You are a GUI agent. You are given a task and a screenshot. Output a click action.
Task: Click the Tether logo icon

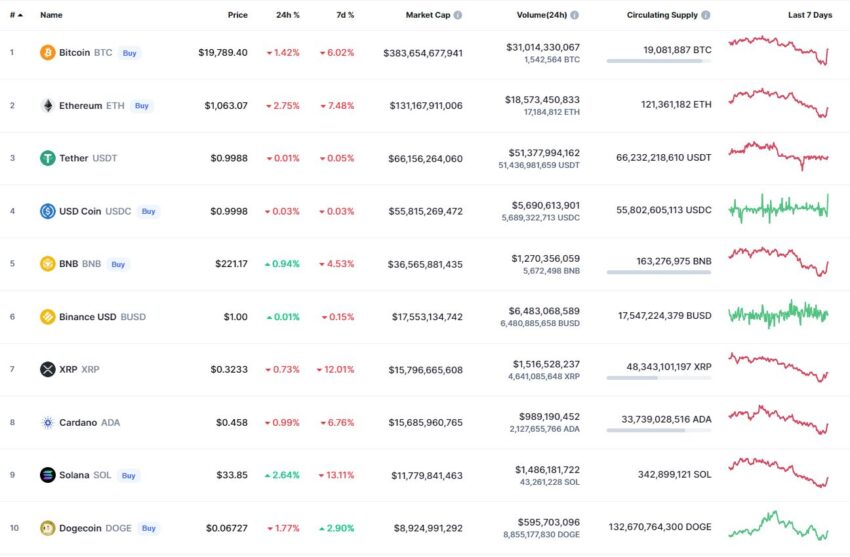(48, 158)
